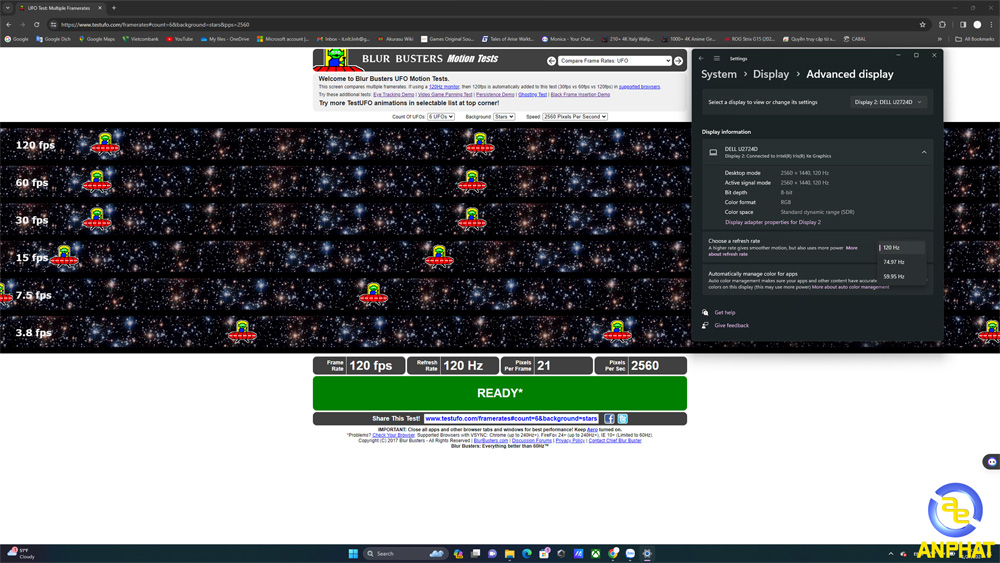1000x563 pixels.
Task: Open Microsoft Edge from the taskbar
Action: coord(527,553)
